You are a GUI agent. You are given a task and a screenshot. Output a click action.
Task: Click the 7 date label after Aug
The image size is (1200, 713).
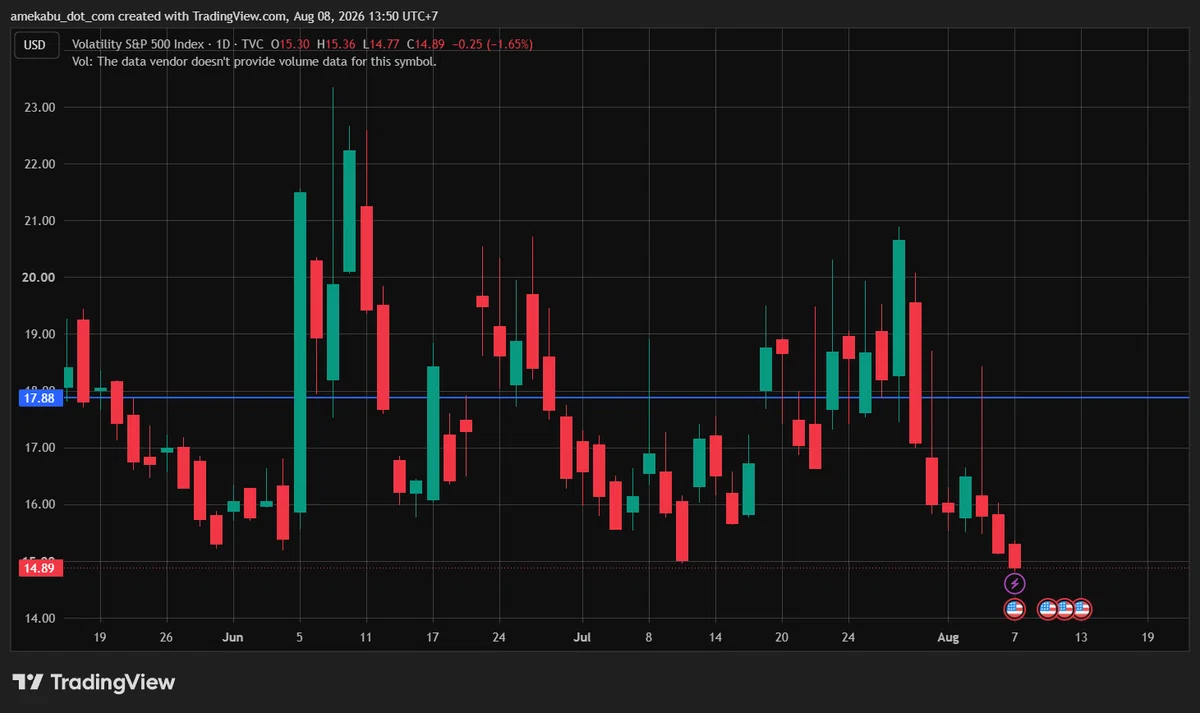(x=1014, y=637)
